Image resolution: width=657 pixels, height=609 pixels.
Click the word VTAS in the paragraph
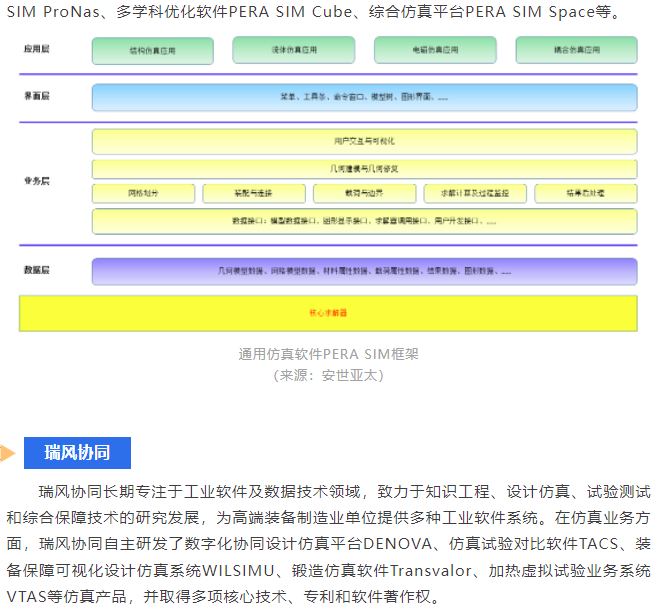pyautogui.click(x=26, y=596)
